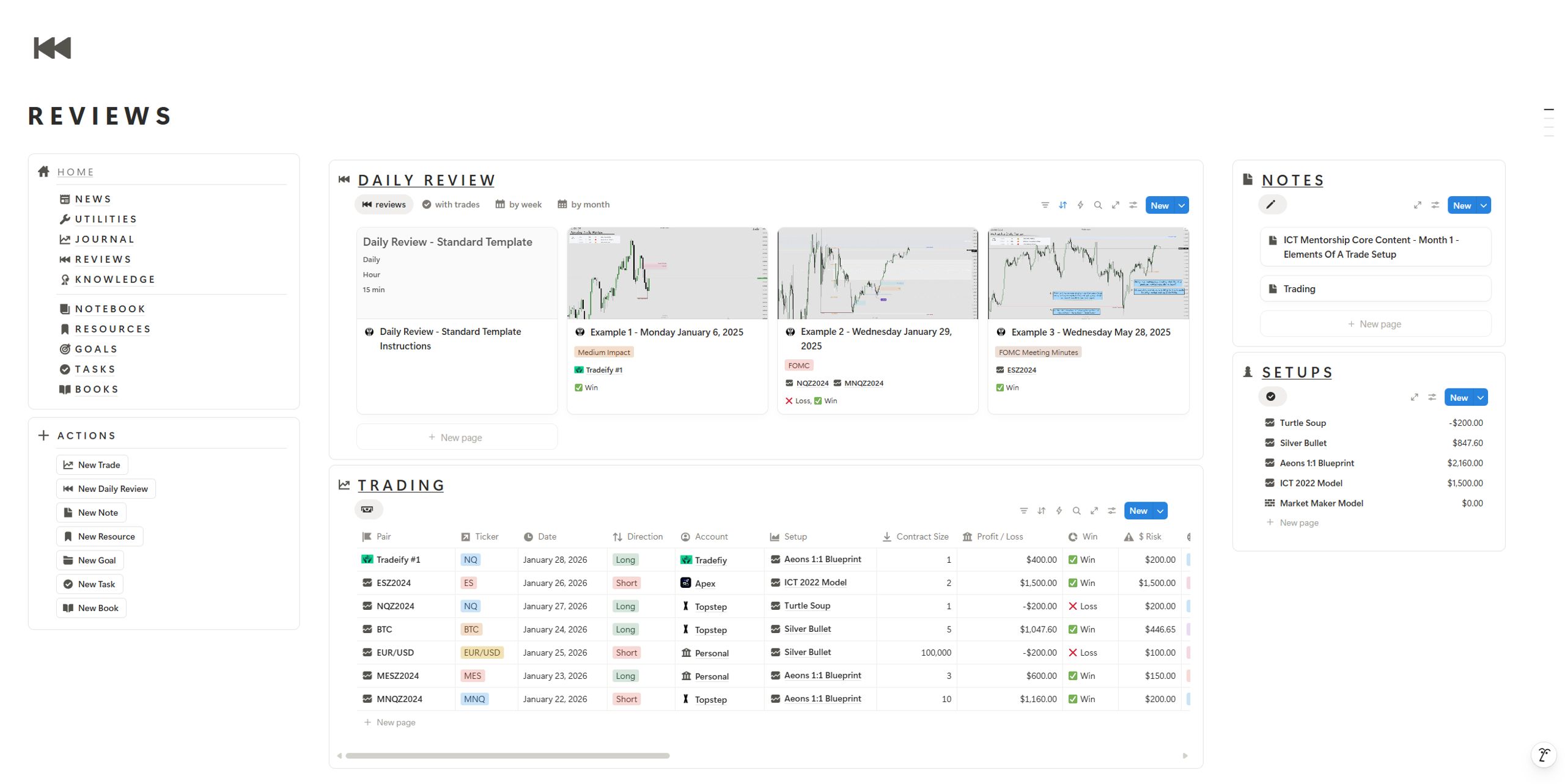Open Daily Review database full page icon
This screenshot has width=1565, height=784.
[x=1116, y=205]
